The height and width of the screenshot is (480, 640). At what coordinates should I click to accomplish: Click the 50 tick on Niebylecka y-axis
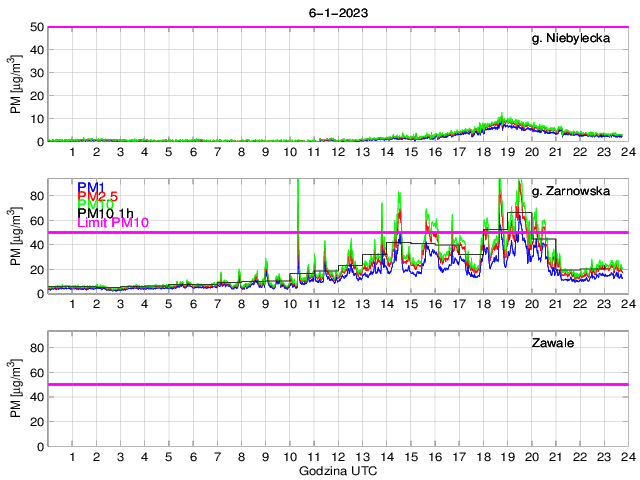(35, 27)
